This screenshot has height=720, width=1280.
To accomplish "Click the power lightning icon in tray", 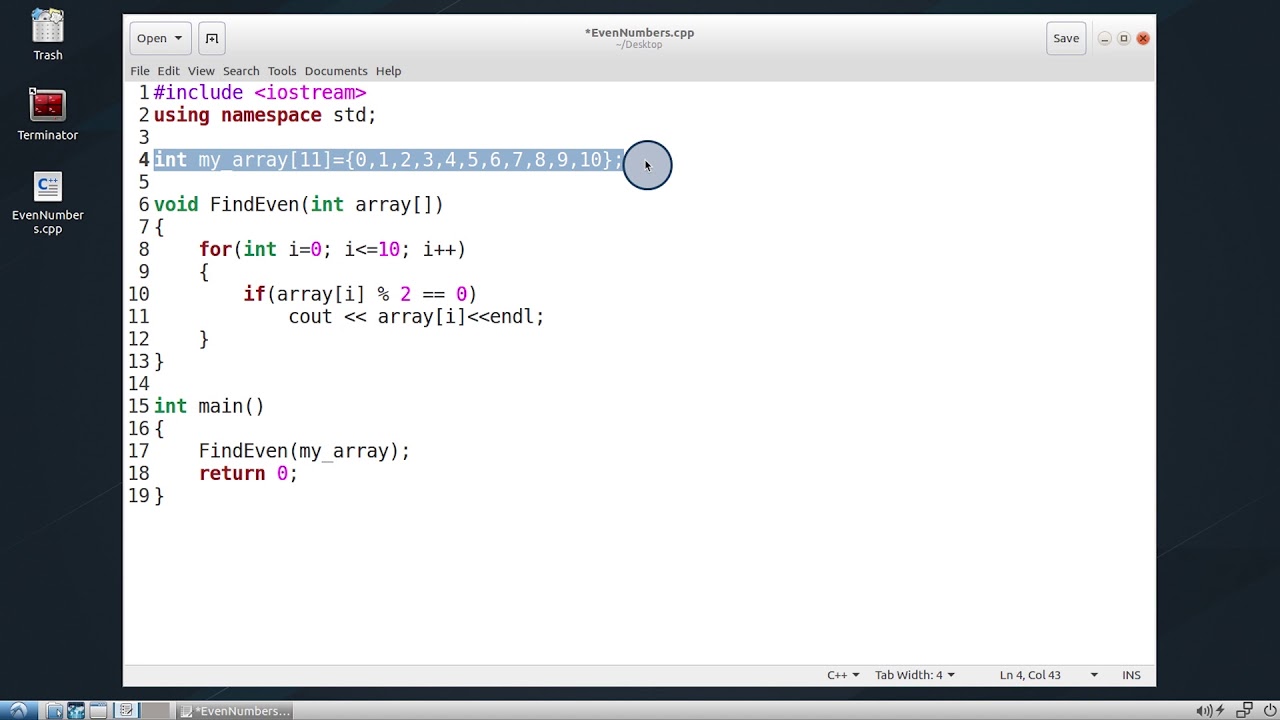I will pos(1220,711).
